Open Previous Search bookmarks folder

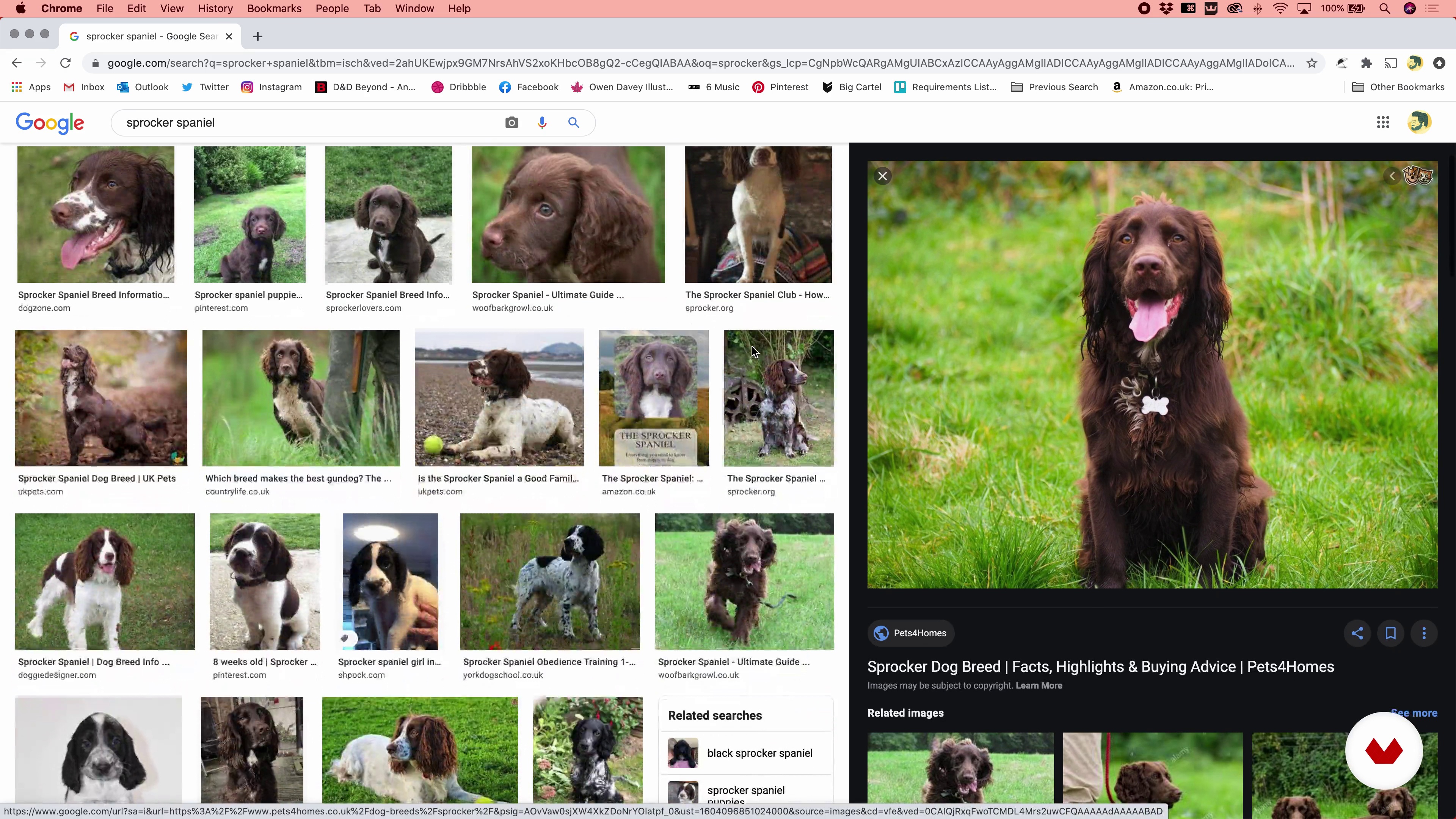click(x=1054, y=87)
